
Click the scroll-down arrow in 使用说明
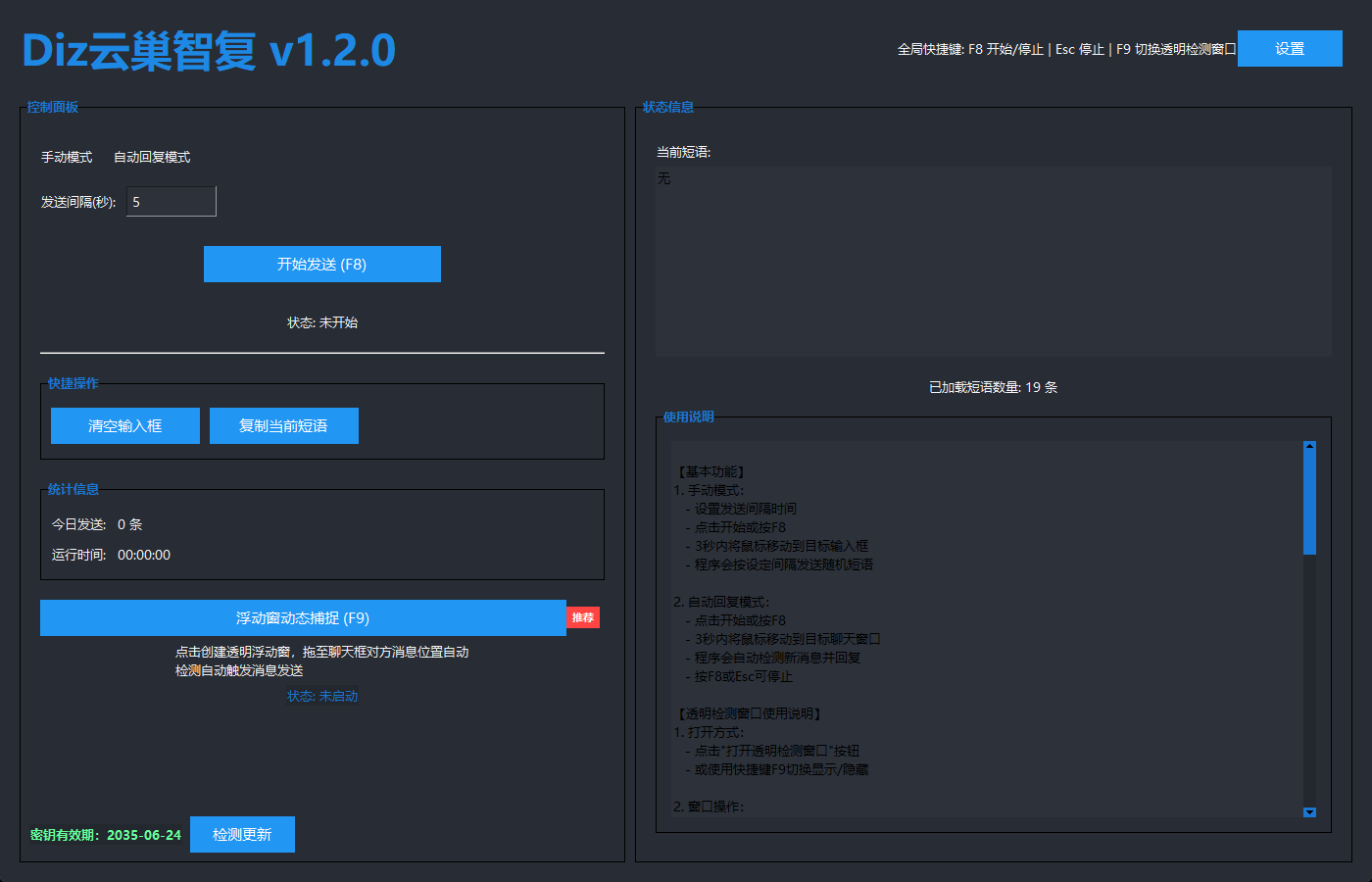point(1309,811)
